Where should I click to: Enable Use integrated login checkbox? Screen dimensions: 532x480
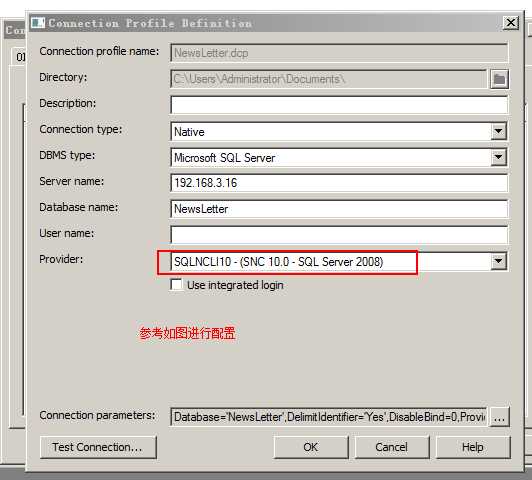coord(176,284)
